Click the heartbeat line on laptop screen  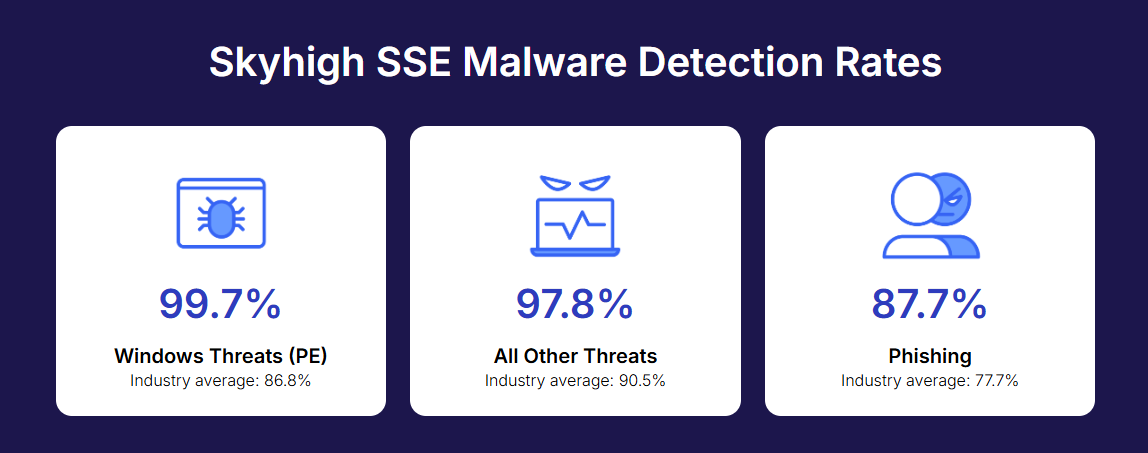(x=575, y=225)
